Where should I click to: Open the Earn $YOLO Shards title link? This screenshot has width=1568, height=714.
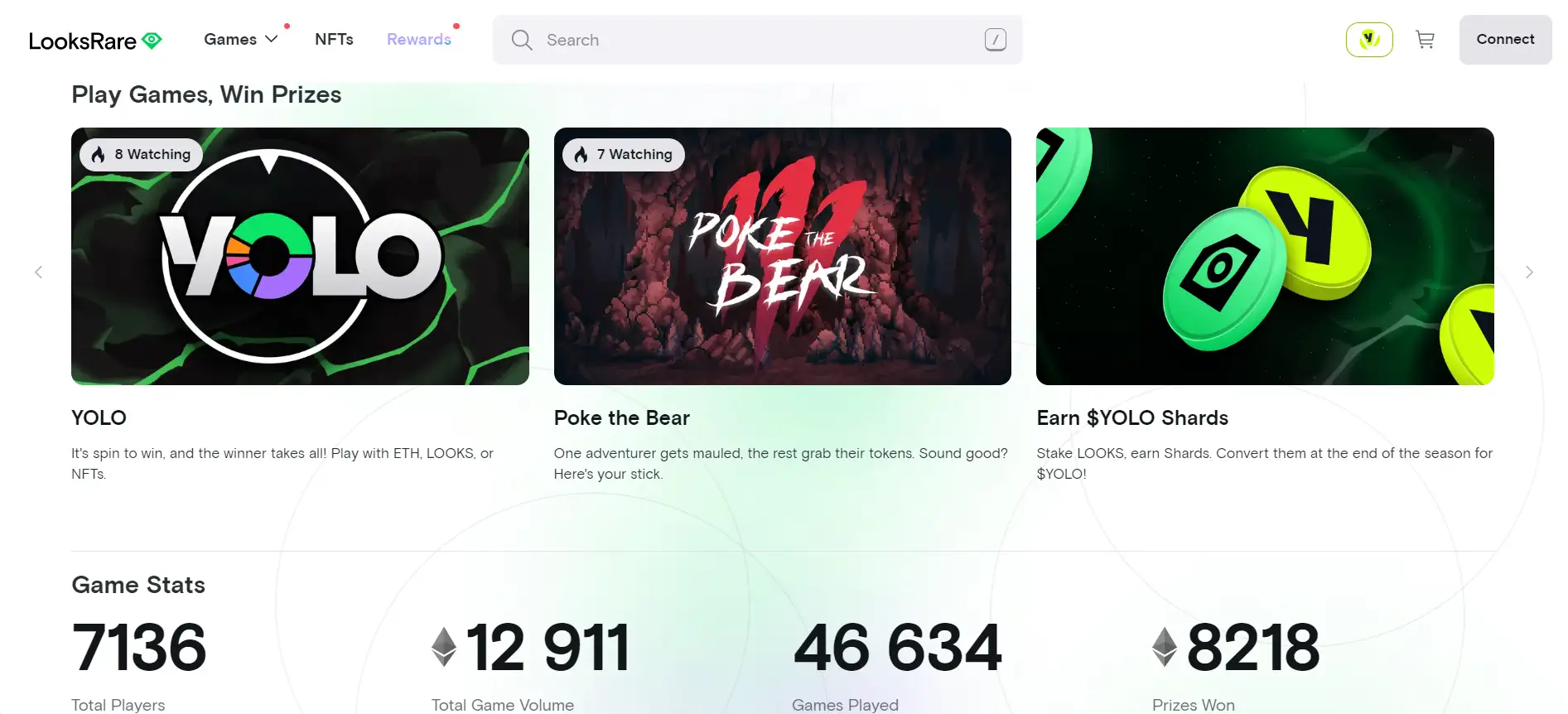click(1132, 418)
